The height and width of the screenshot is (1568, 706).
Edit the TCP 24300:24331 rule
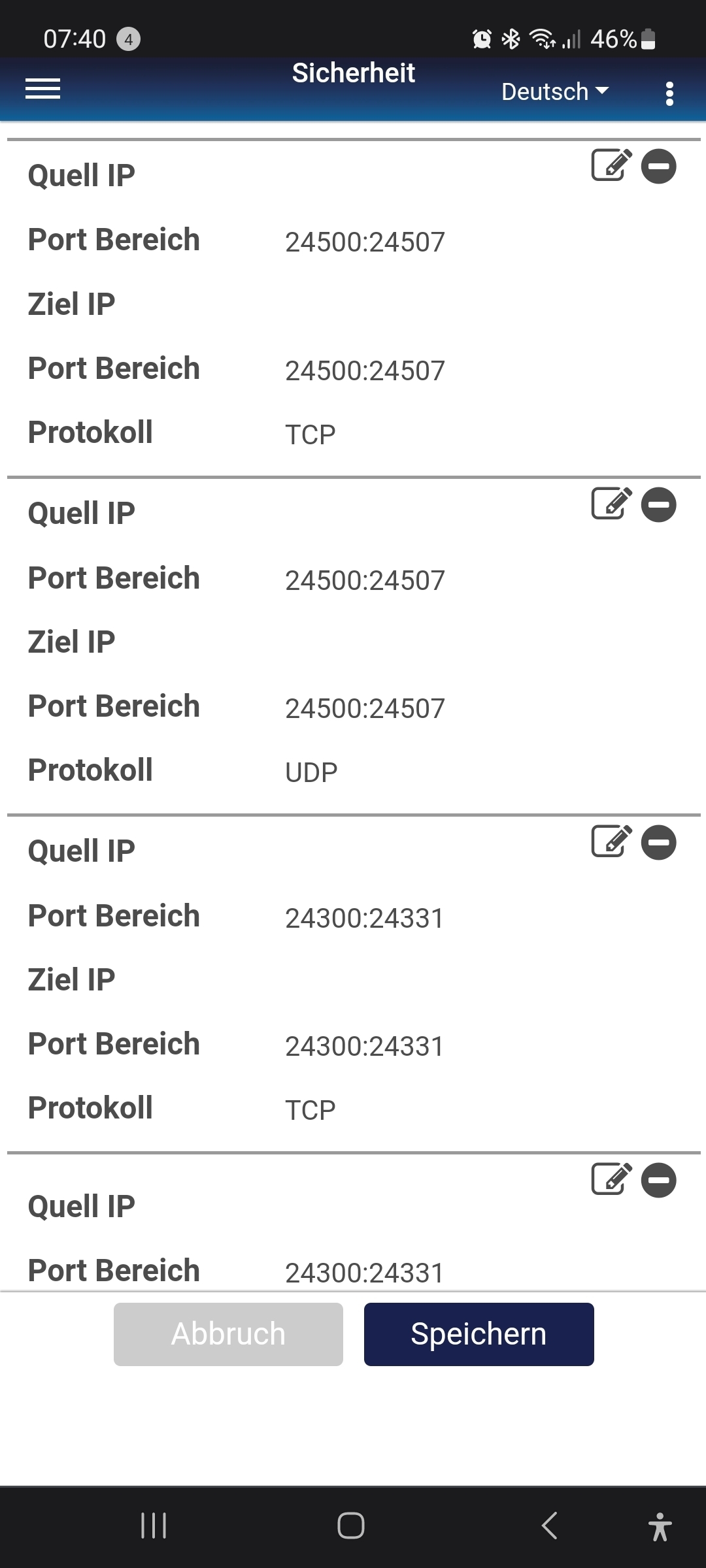(x=612, y=841)
